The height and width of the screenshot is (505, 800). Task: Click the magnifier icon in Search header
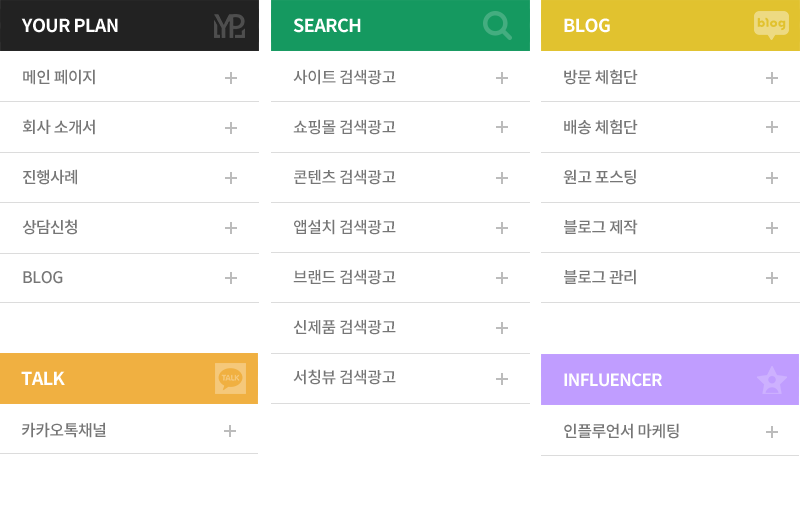497,26
